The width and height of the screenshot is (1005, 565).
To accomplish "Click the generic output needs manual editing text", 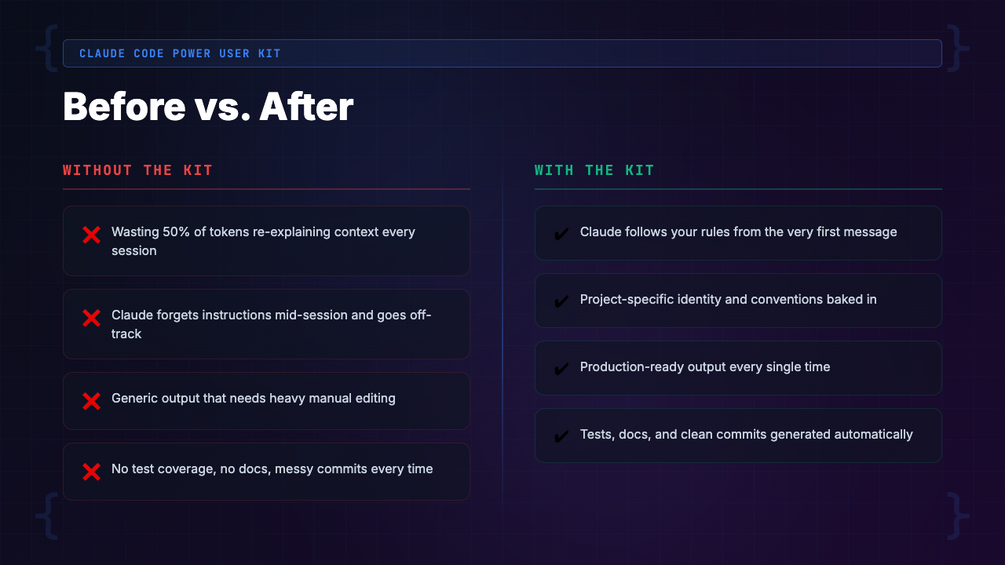I will 253,398.
